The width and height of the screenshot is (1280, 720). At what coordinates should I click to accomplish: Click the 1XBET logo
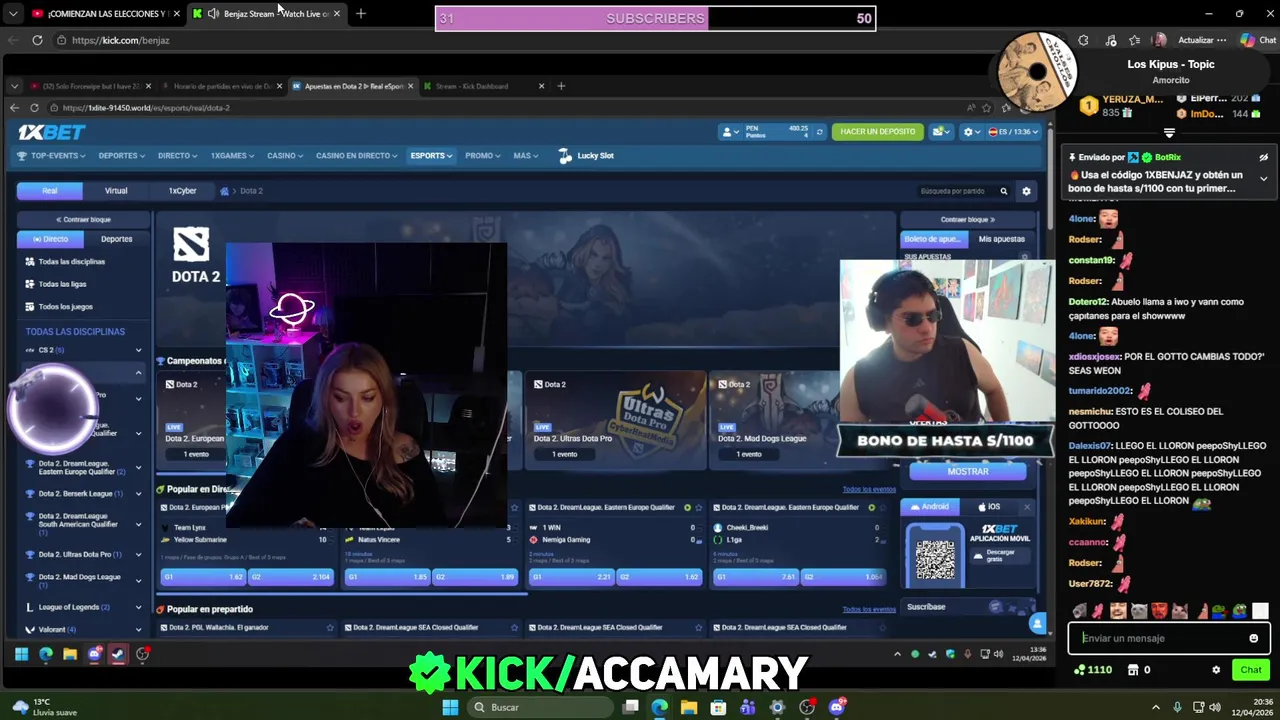coord(51,132)
